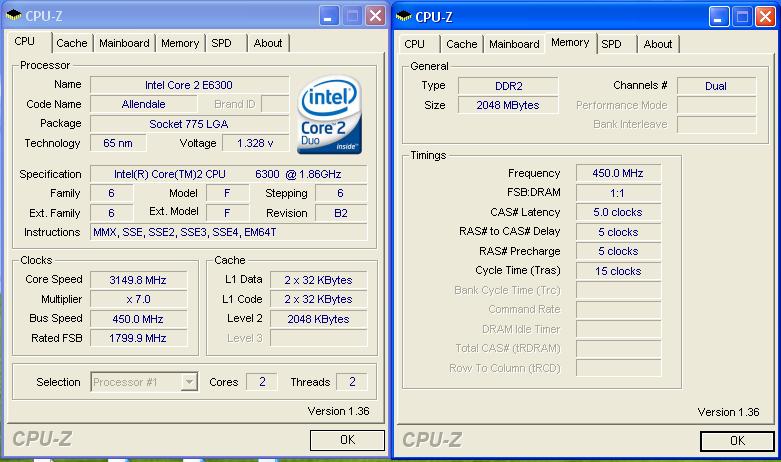Image resolution: width=781 pixels, height=462 pixels.
Task: Click the Rated FSB value 1799.9 MHz
Action: point(138,338)
